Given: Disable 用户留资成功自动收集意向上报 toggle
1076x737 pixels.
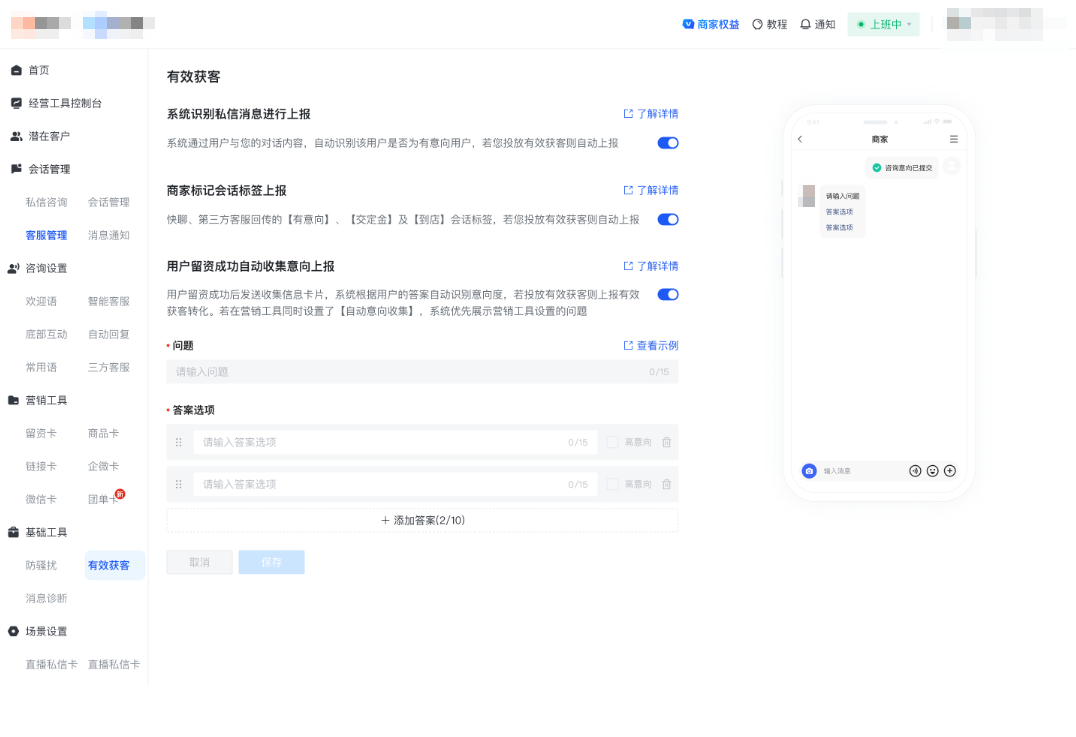Looking at the screenshot, I should (x=667, y=294).
